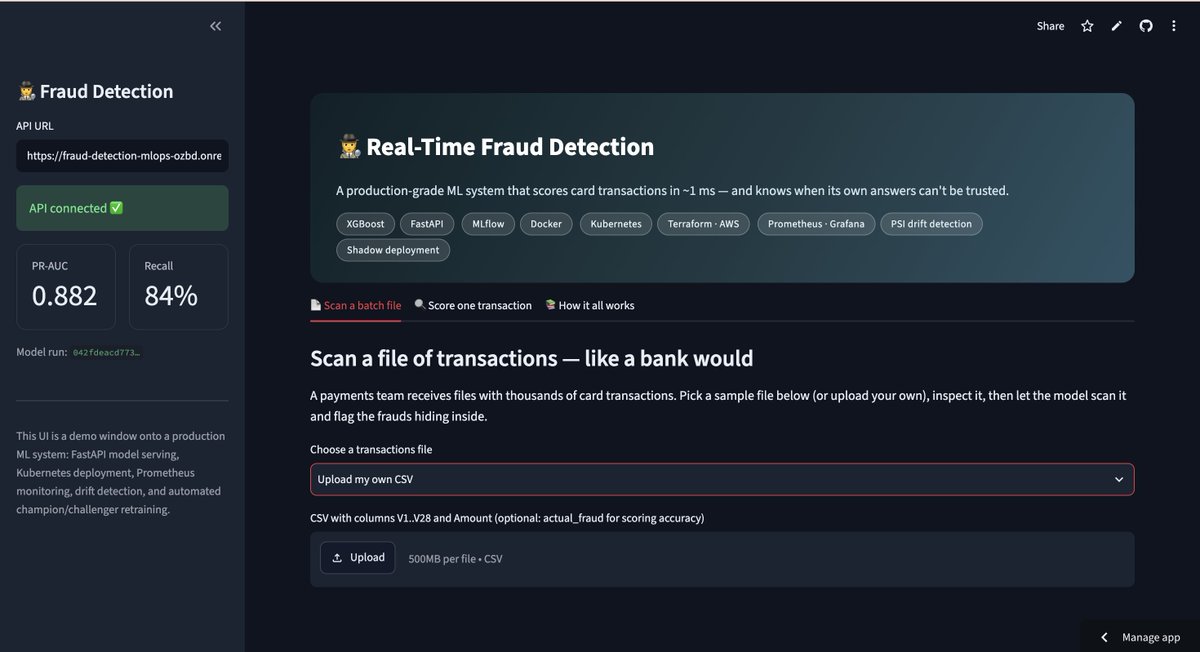Click the Fraud Detection sidebar title
The image size is (1200, 652).
[x=96, y=91]
